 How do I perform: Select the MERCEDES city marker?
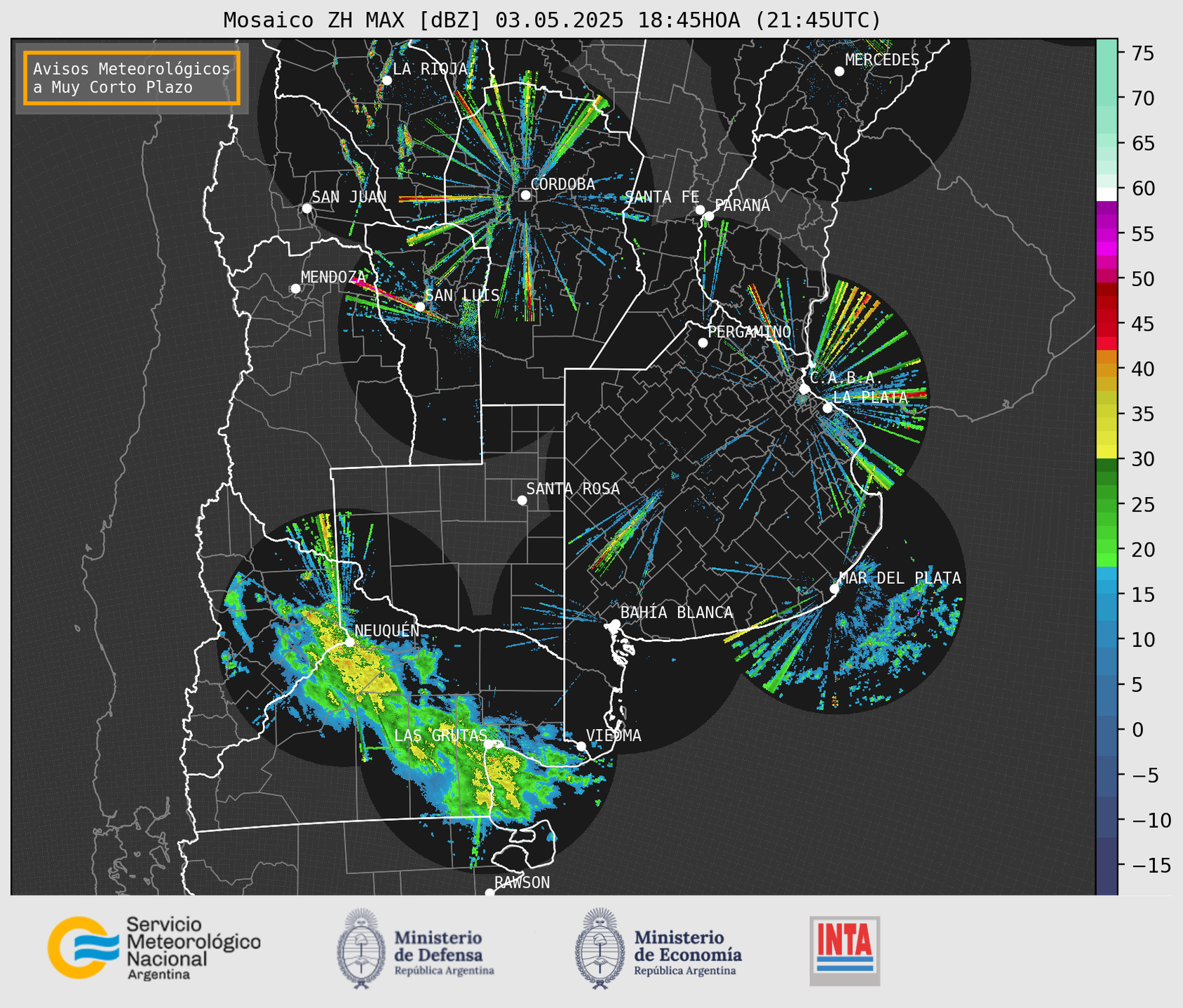pos(839,71)
